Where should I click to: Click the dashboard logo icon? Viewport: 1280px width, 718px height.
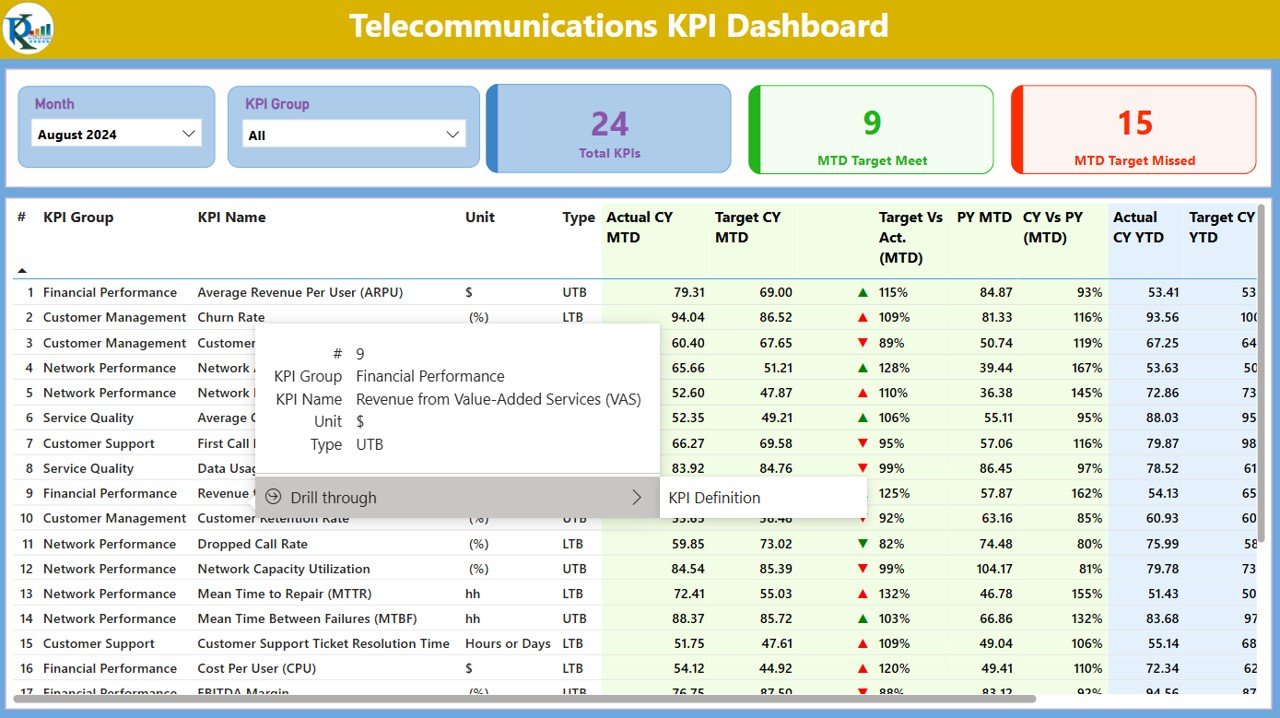(x=28, y=28)
